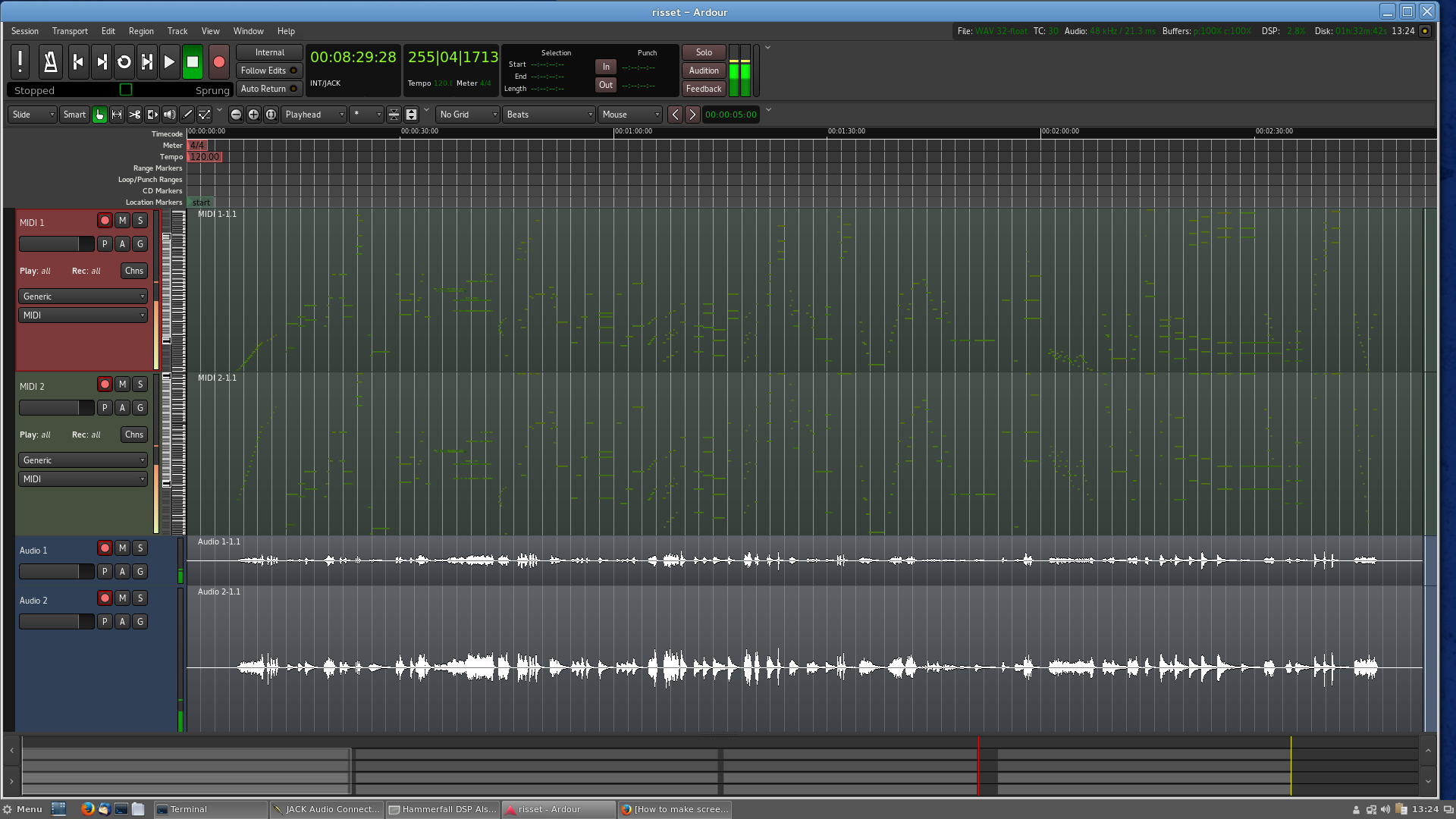Click the Chns button on MIDI 2
Viewport: 1456px width, 819px height.
[x=133, y=435]
